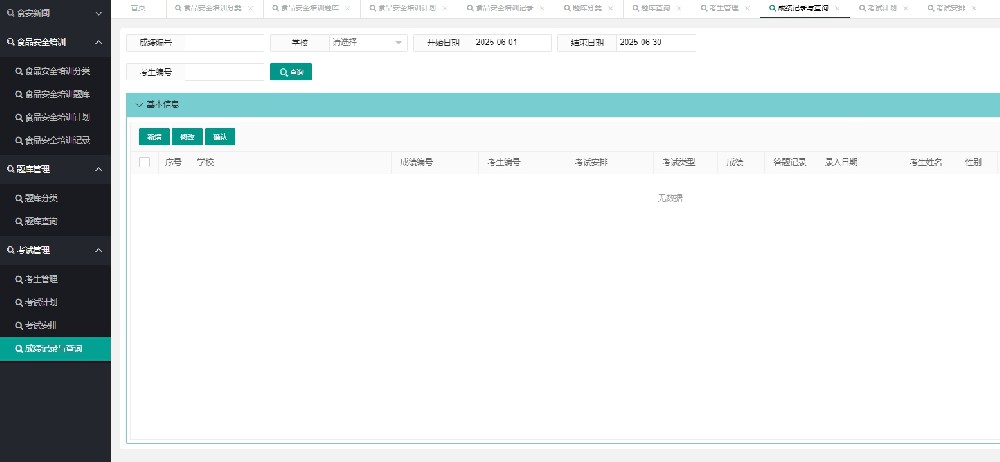
Task: Click the magnifier icon on the 食品安全培训计划 tab
Action: (x=374, y=8)
